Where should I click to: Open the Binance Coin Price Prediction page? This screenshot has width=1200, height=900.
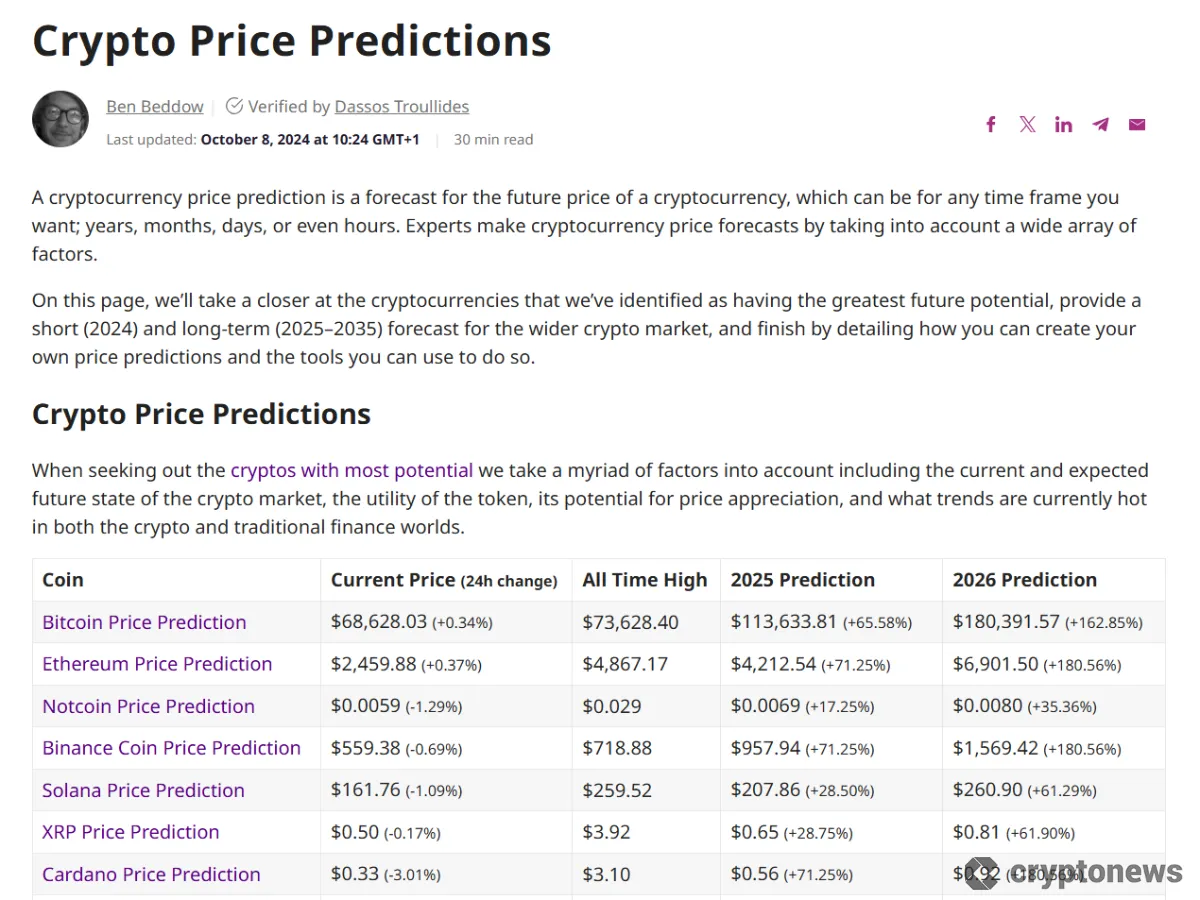(171, 748)
